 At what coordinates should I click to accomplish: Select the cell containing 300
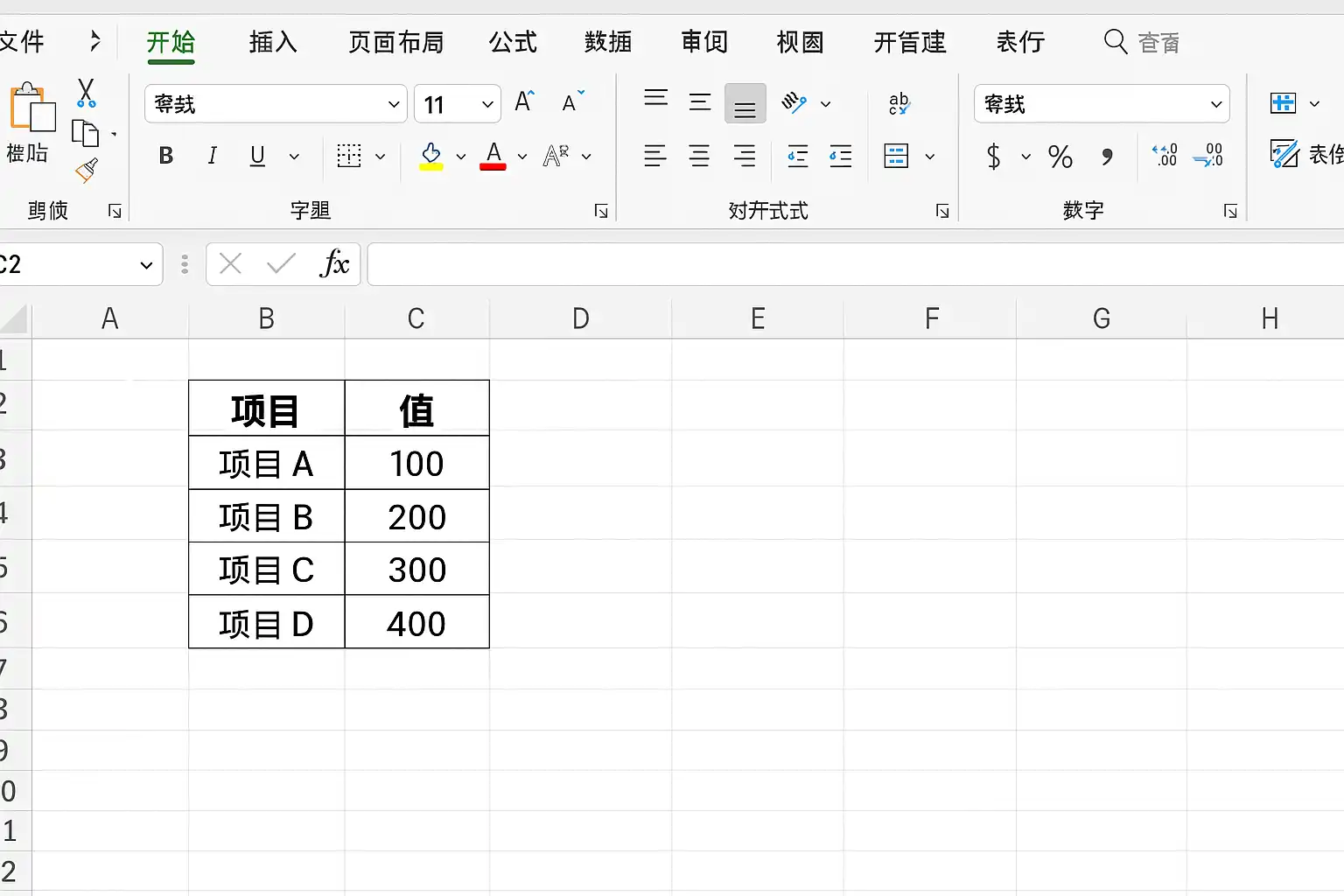pyautogui.click(x=417, y=570)
